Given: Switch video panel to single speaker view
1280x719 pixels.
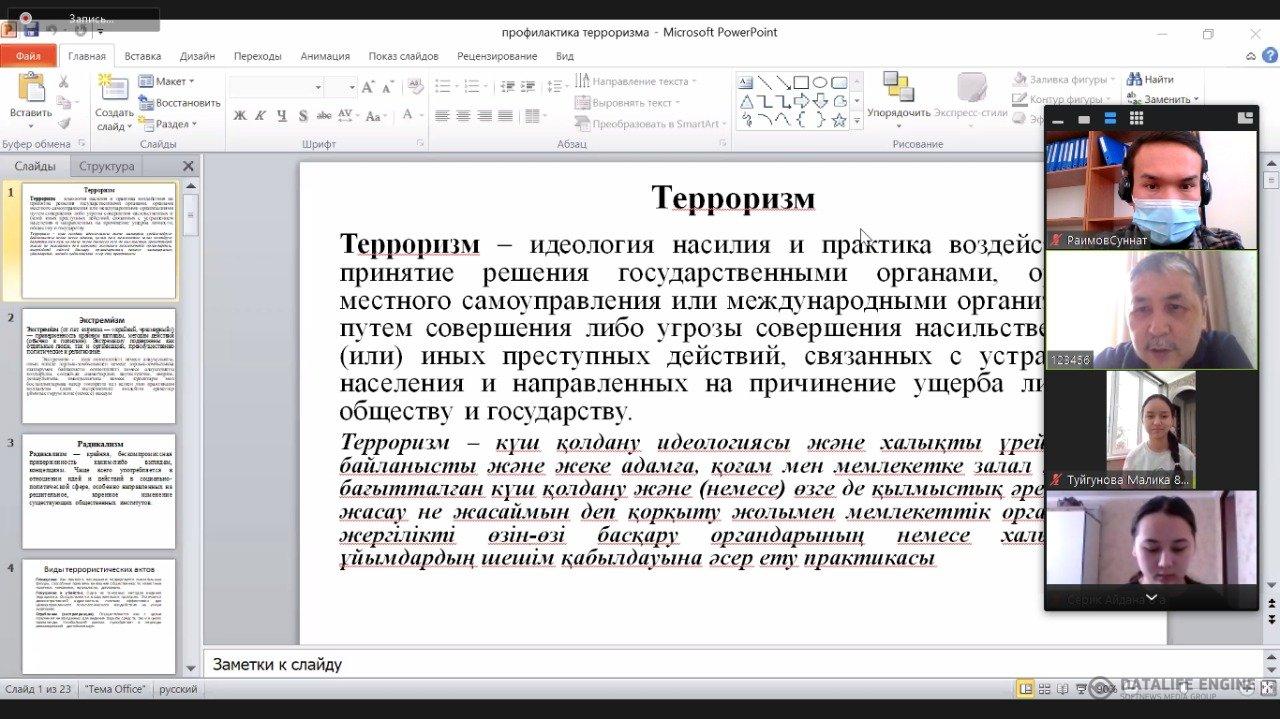Looking at the screenshot, I should [1084, 119].
